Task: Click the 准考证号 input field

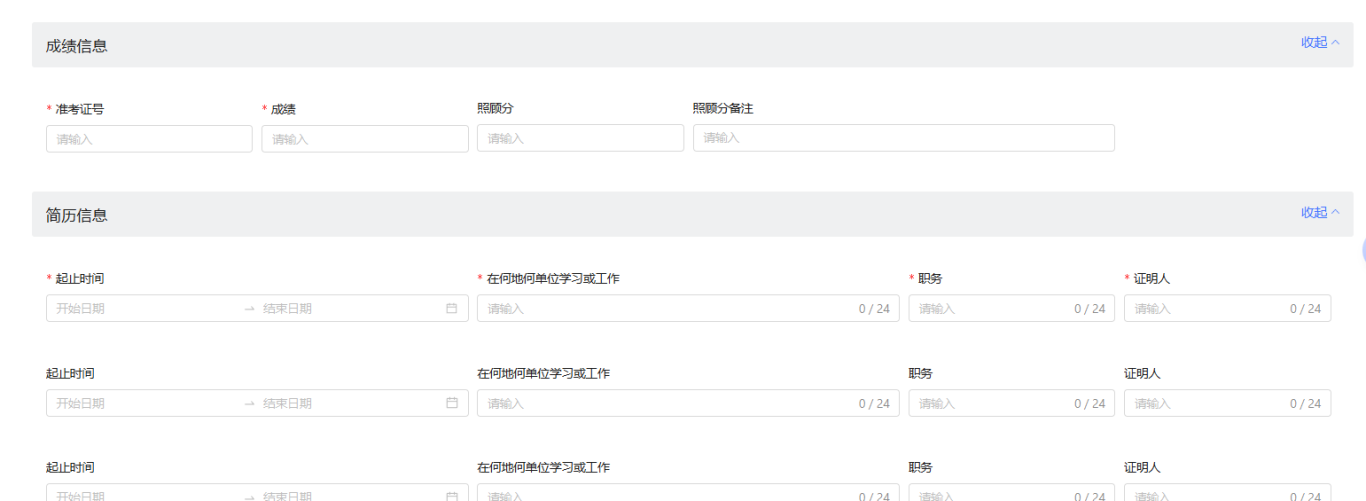Action: 149,139
